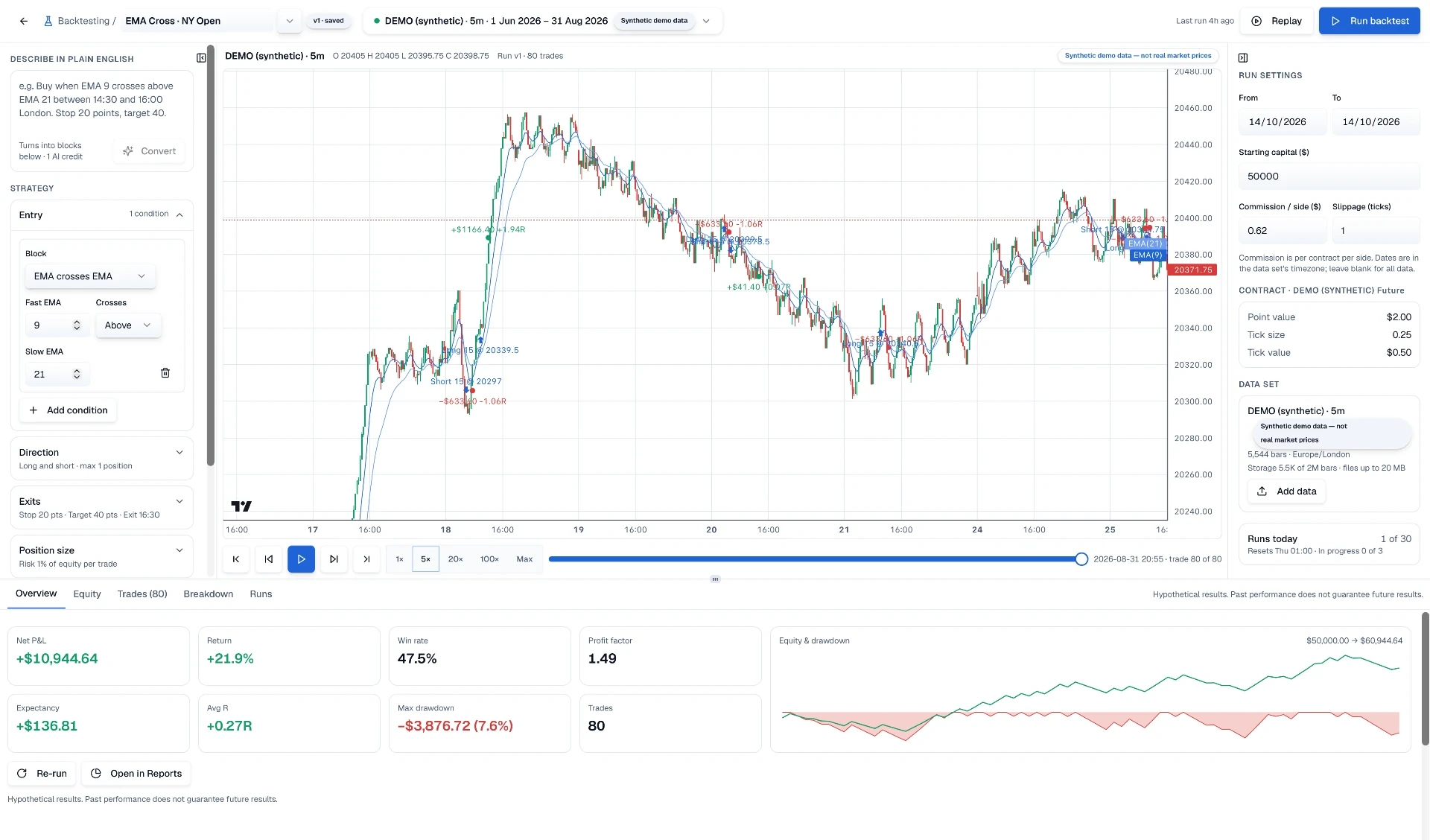The height and width of the screenshot is (840, 1430).
Task: Expand the Position size section
Action: pyautogui.click(x=102, y=556)
